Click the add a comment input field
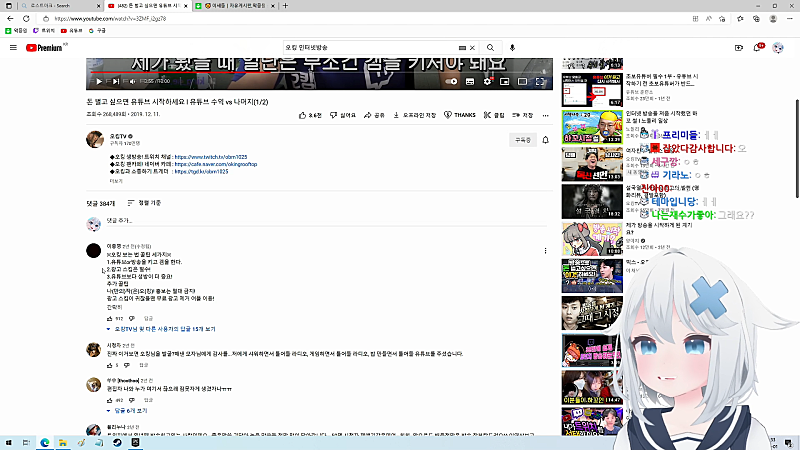 [329, 221]
